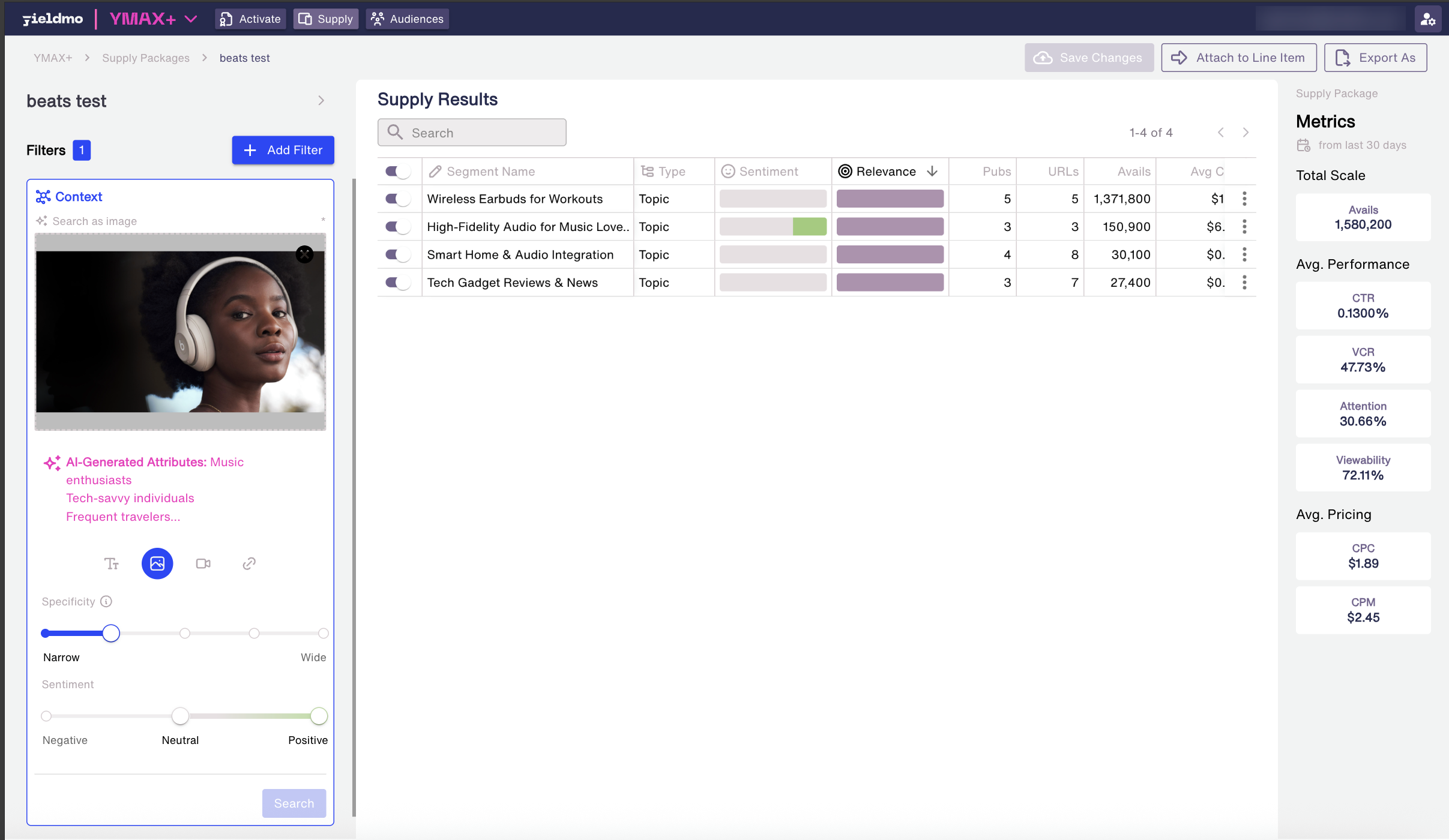Open row menu for Smart Home & Audio Integration

tap(1244, 254)
